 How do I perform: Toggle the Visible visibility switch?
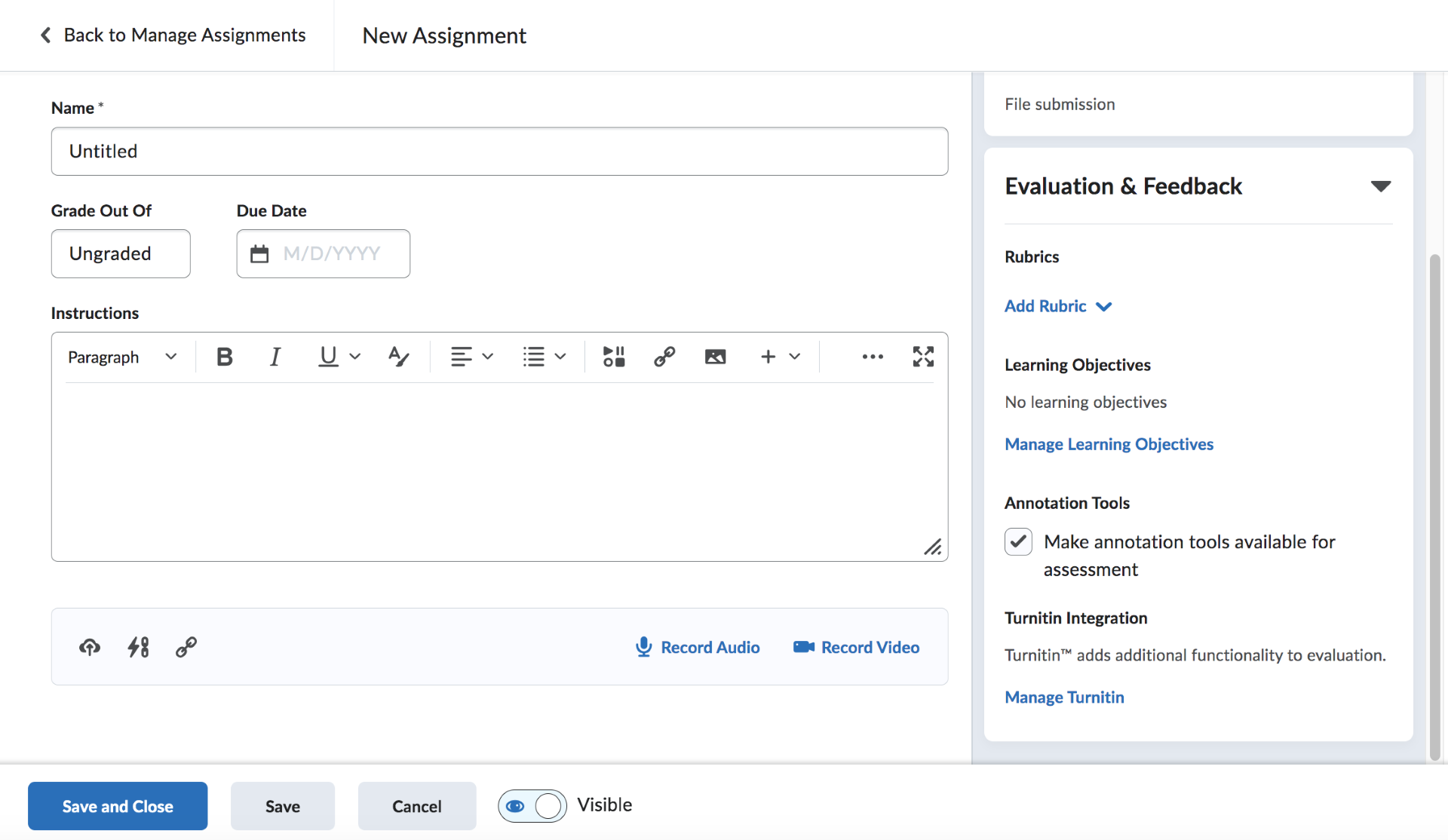tap(532, 806)
